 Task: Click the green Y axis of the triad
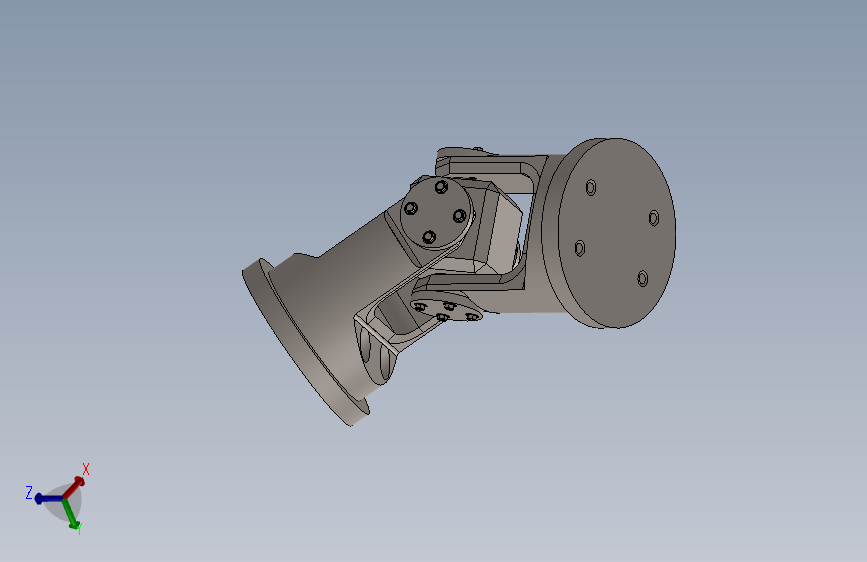(71, 514)
